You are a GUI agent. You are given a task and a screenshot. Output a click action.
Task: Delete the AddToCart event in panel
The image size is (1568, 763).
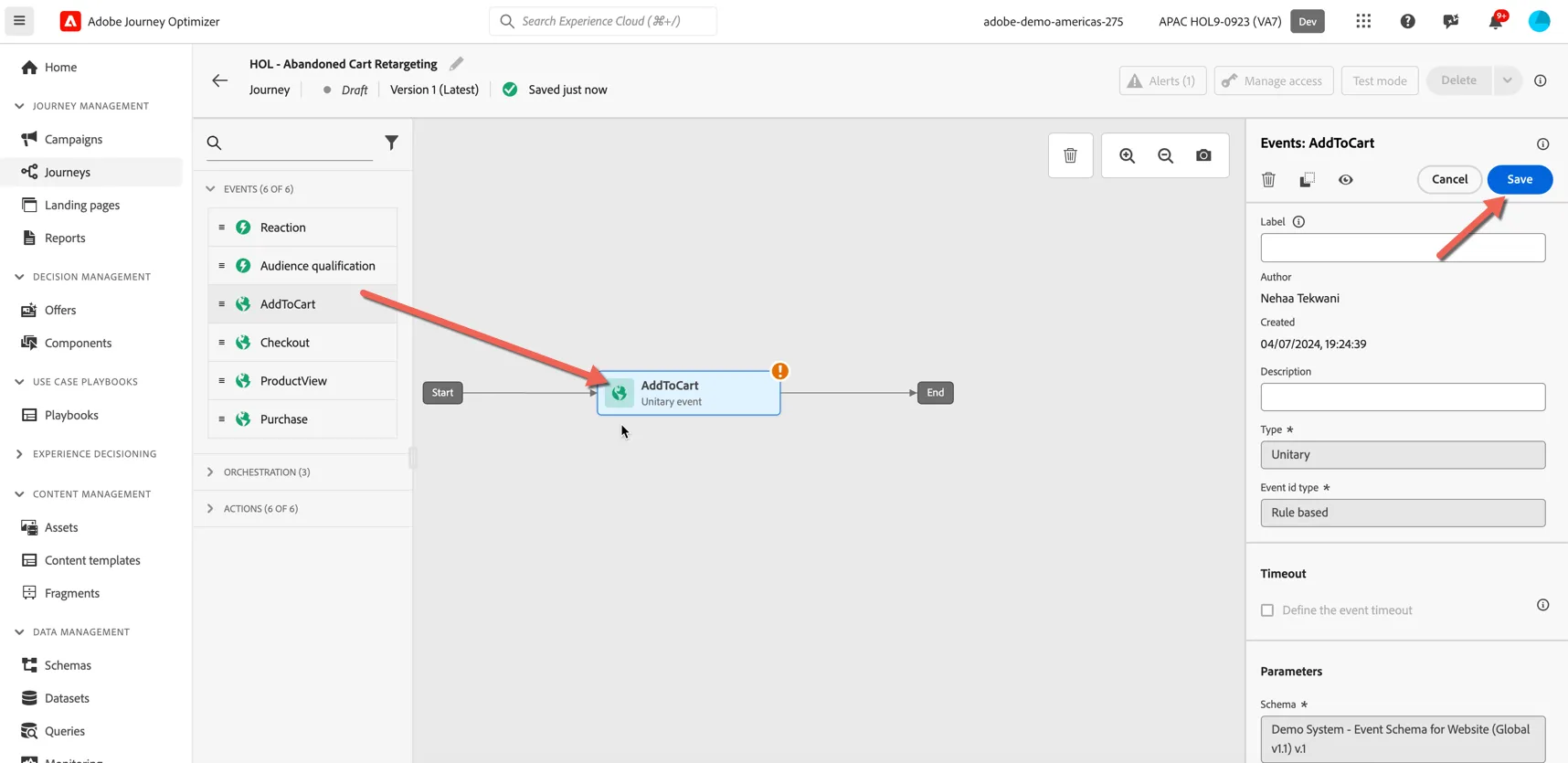pos(1268,180)
